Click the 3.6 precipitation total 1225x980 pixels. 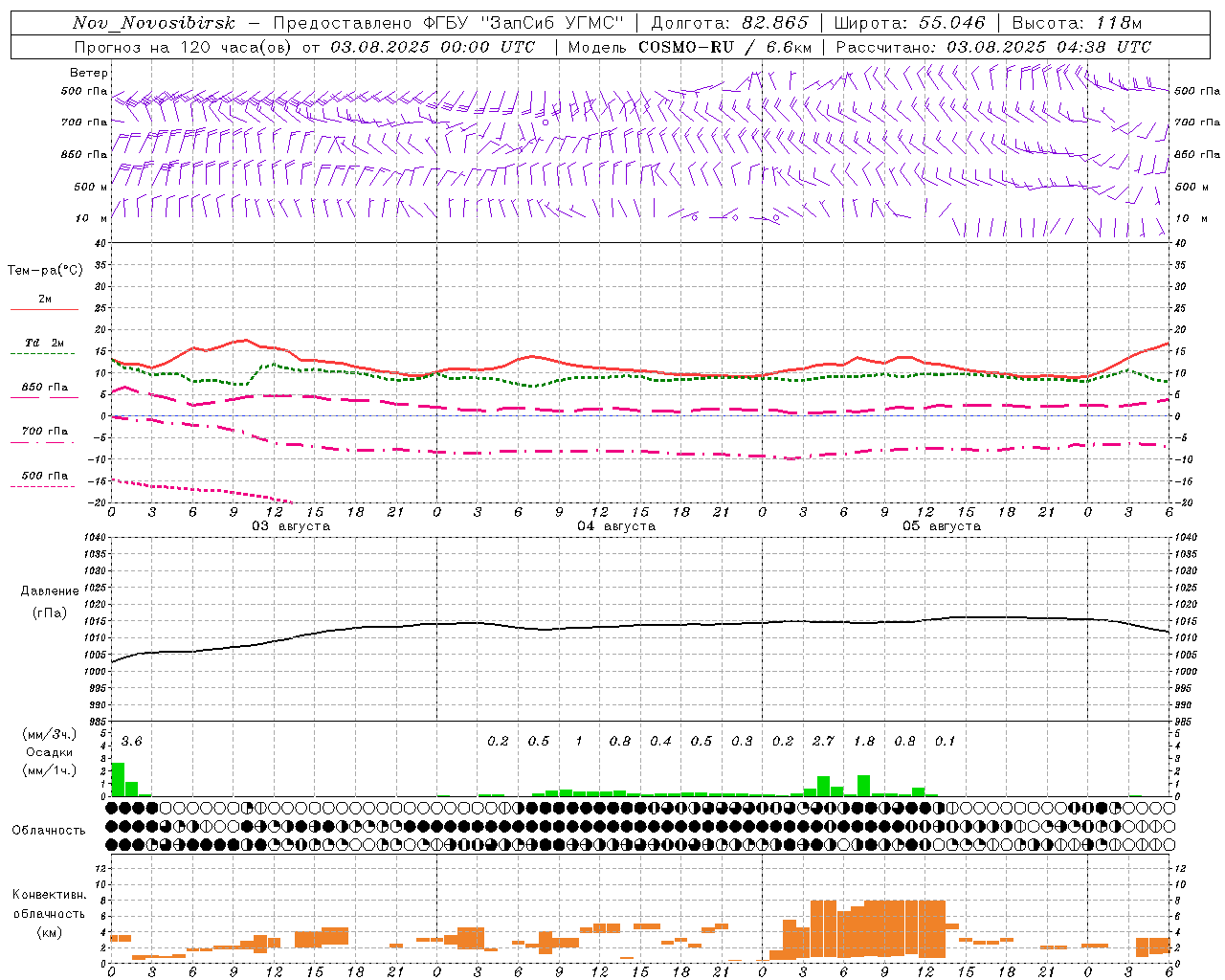coord(131,742)
